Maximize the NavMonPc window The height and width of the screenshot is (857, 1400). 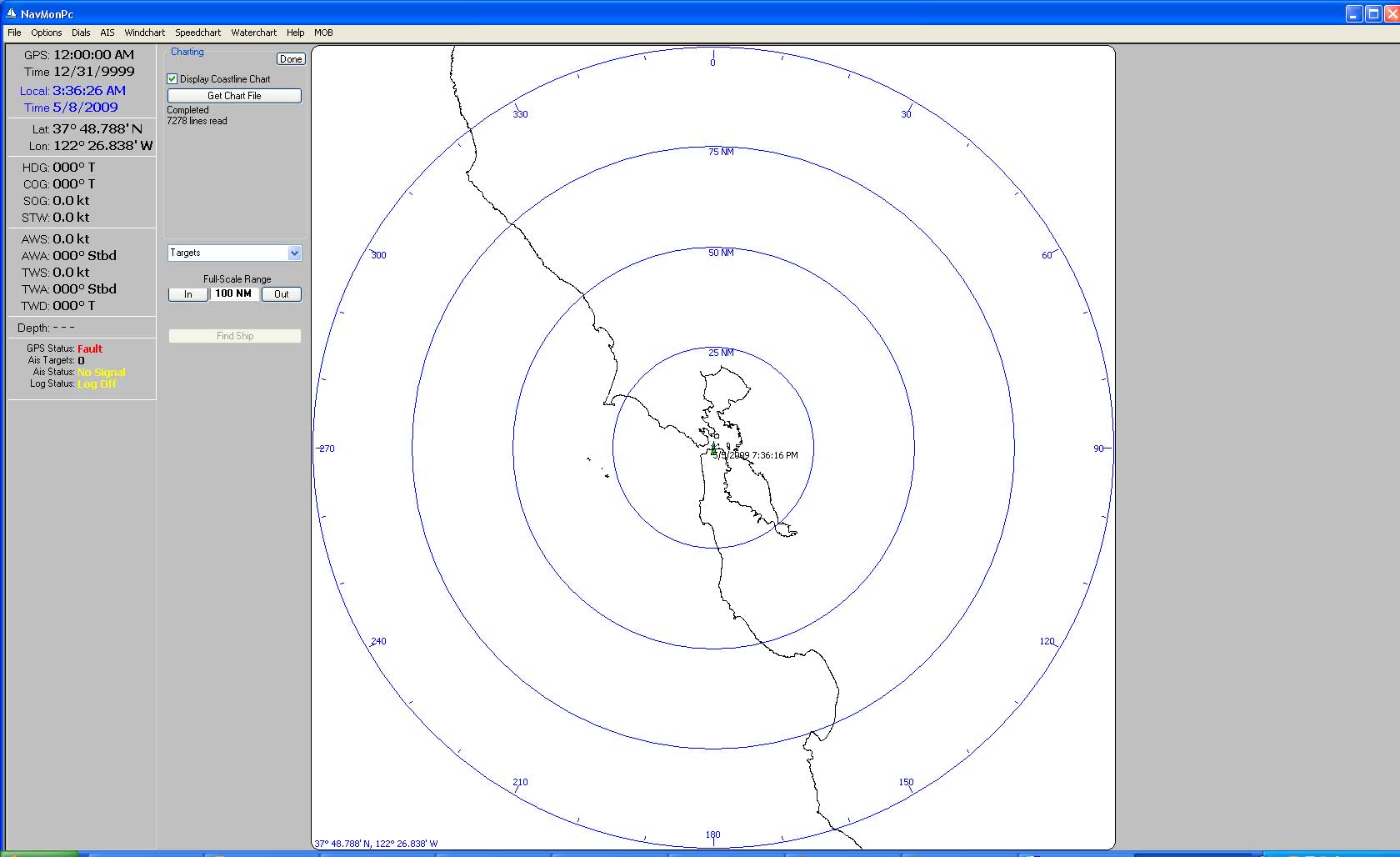click(x=1372, y=13)
